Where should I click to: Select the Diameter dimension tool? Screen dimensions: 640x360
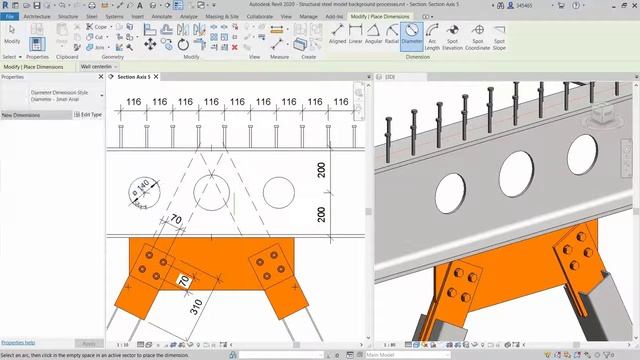point(411,36)
